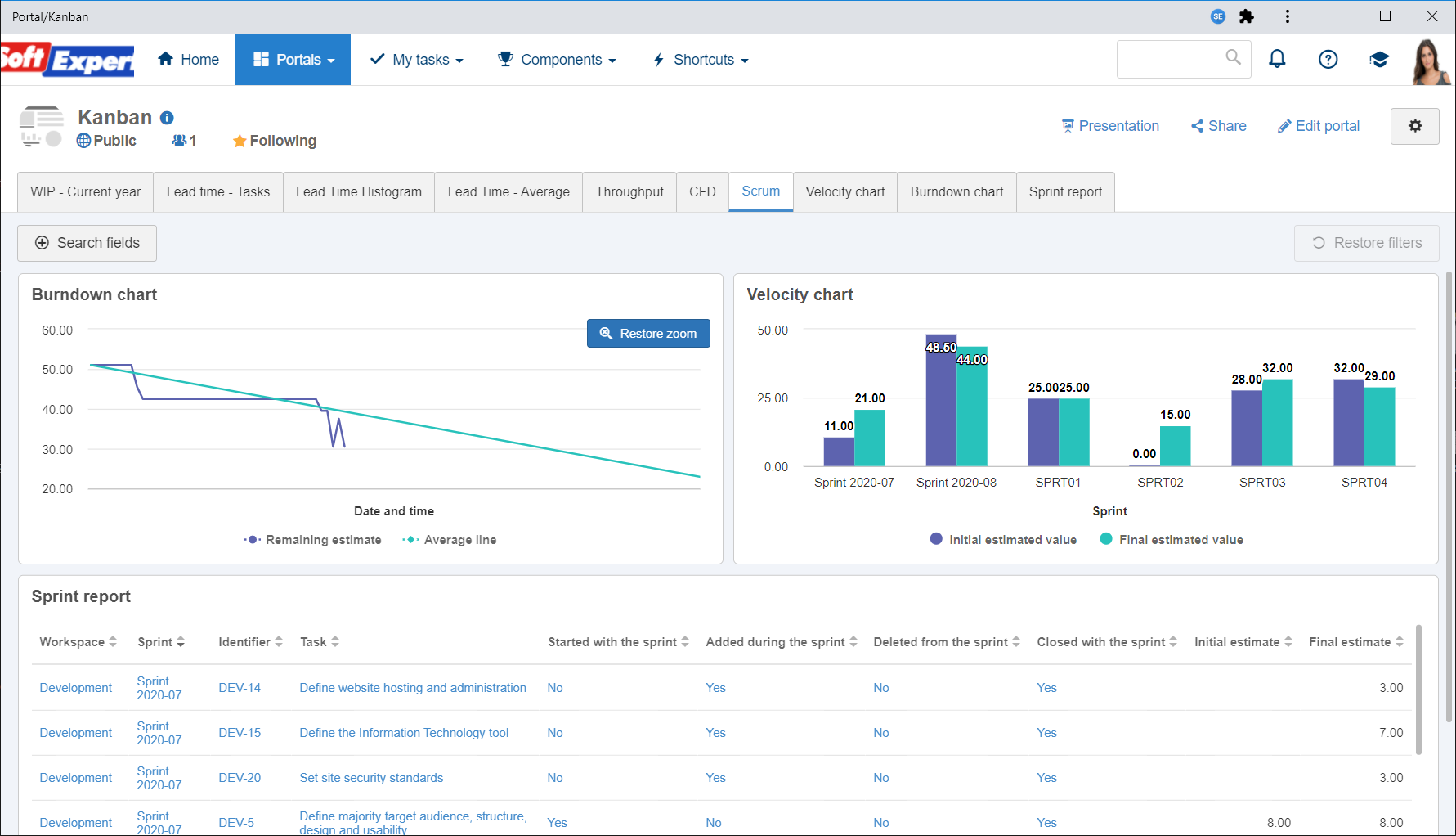Toggle Average line legend series
The height and width of the screenshot is (836, 1456).
[450, 540]
